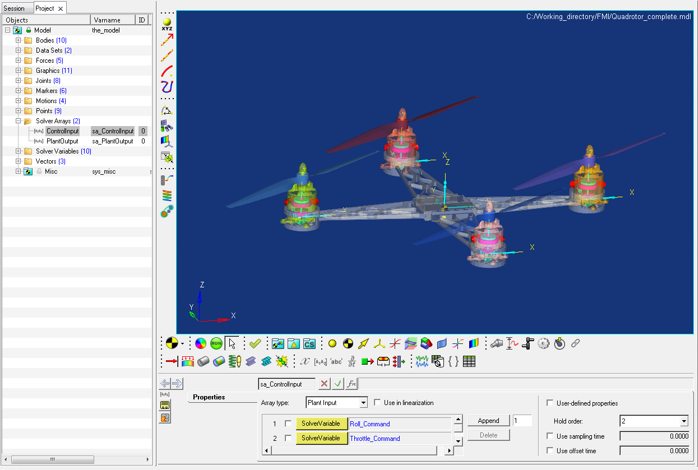Screen dimensions: 698x470
Task: Open the Properties tab
Action: [209, 397]
